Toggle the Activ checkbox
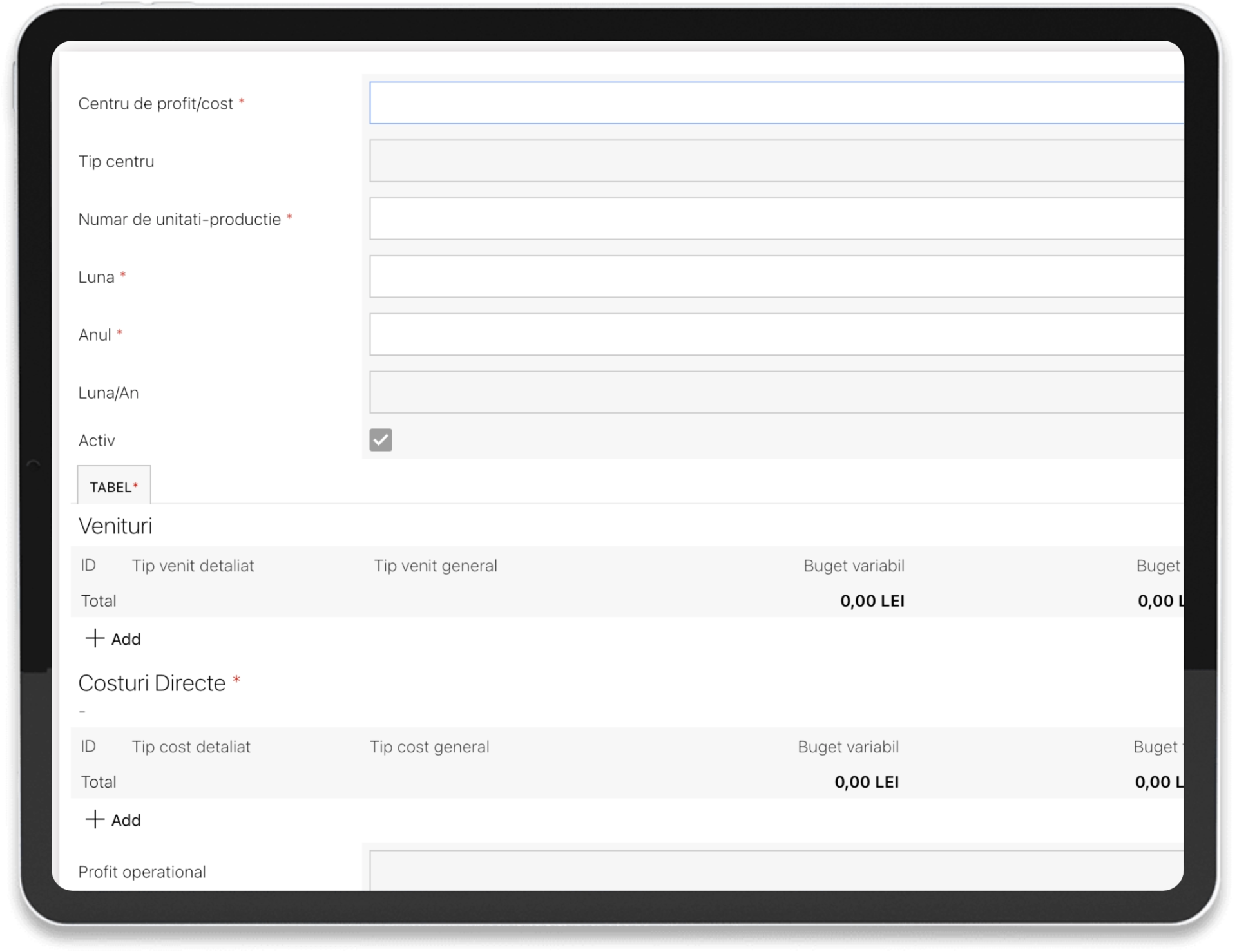Viewport: 1237px width, 952px height. tap(381, 440)
